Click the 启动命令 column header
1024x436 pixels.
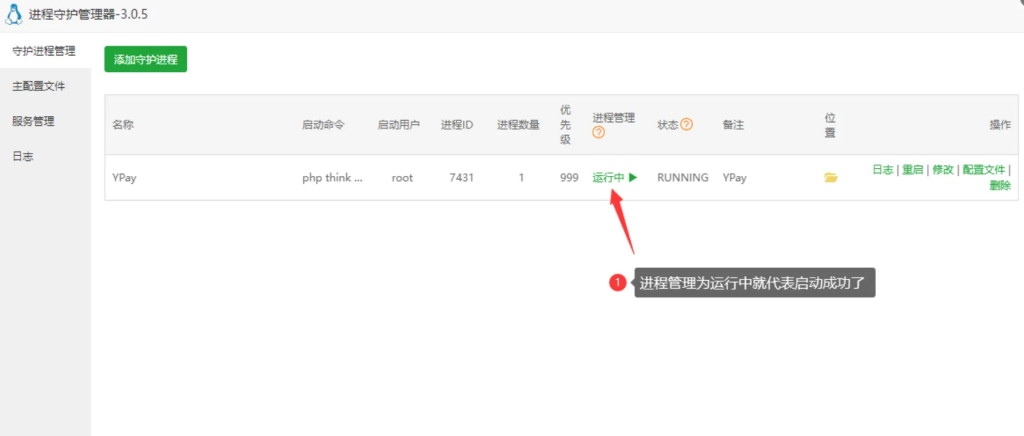323,125
